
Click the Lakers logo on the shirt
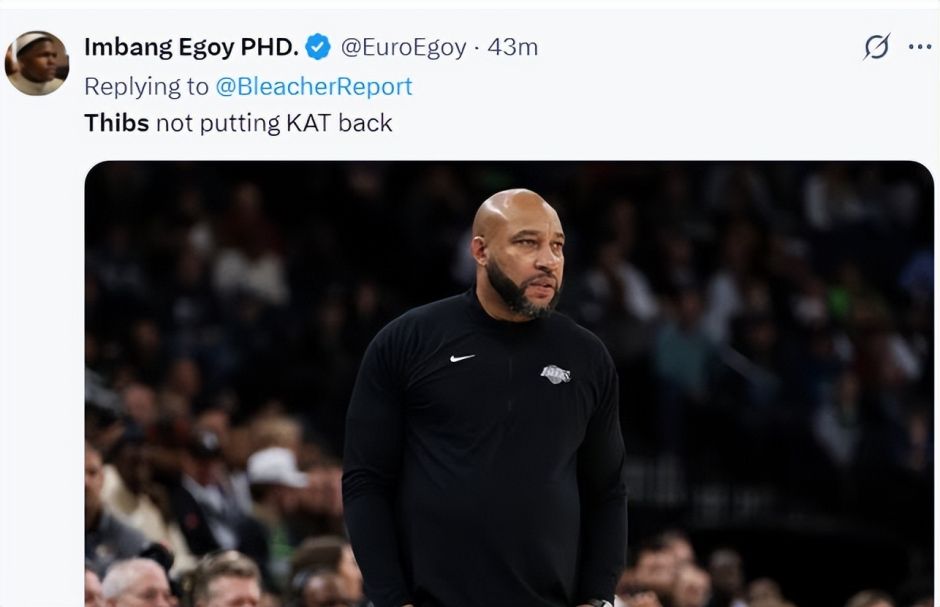coord(555,374)
